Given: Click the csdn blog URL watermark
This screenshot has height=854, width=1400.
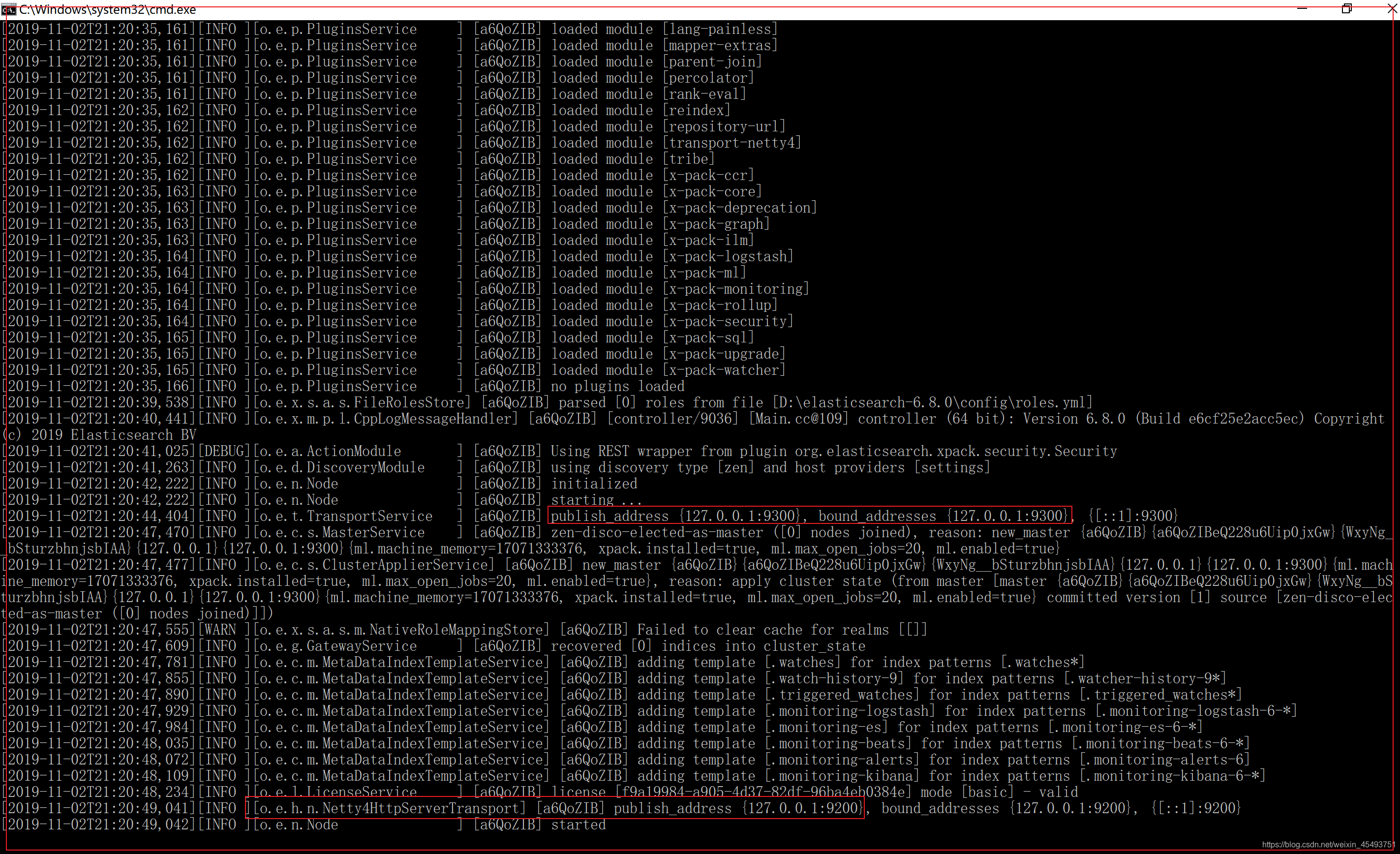Looking at the screenshot, I should [1327, 844].
